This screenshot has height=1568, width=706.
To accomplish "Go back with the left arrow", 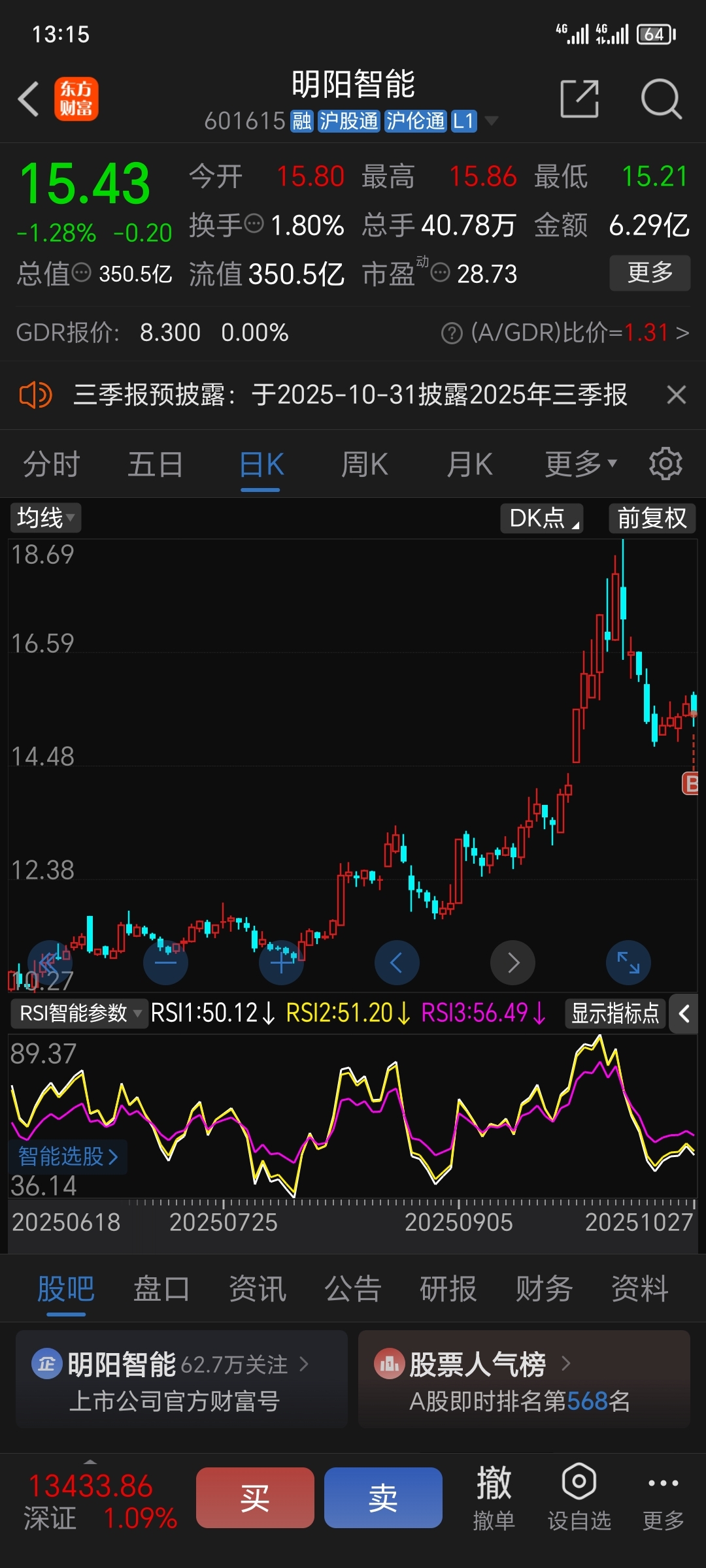I will tap(29, 99).
